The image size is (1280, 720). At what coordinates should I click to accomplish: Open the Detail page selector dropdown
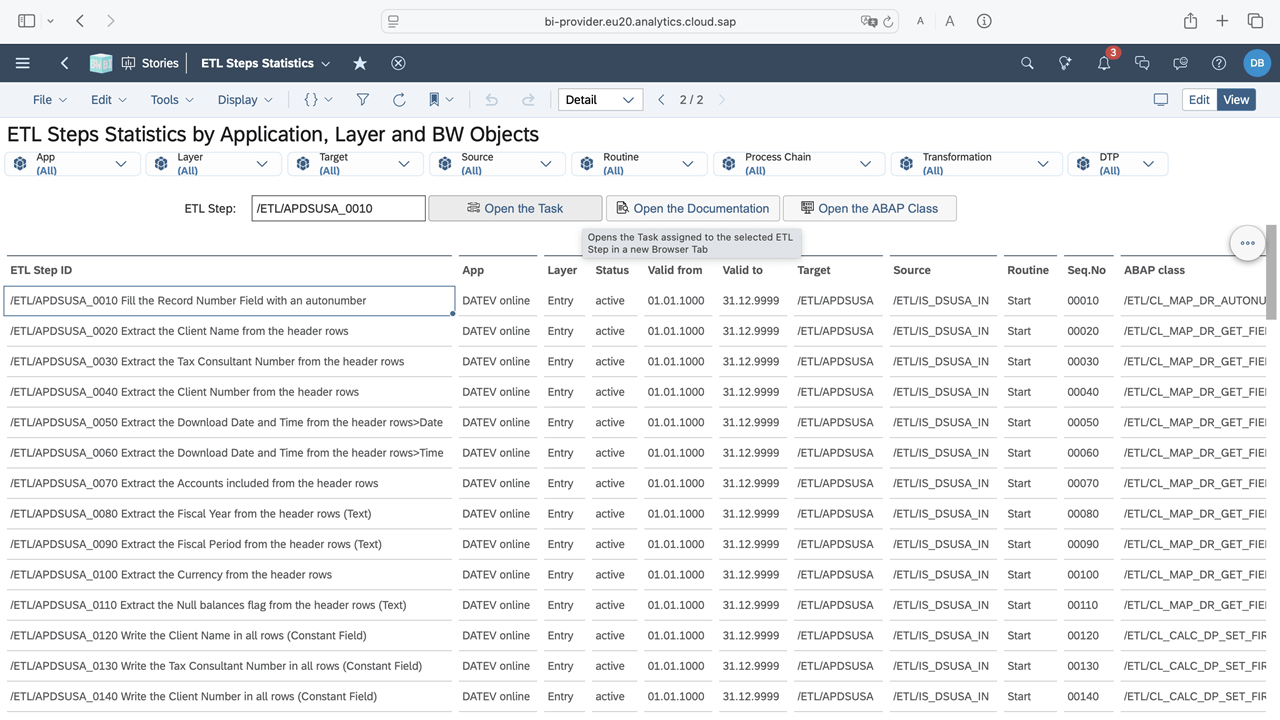pos(600,100)
